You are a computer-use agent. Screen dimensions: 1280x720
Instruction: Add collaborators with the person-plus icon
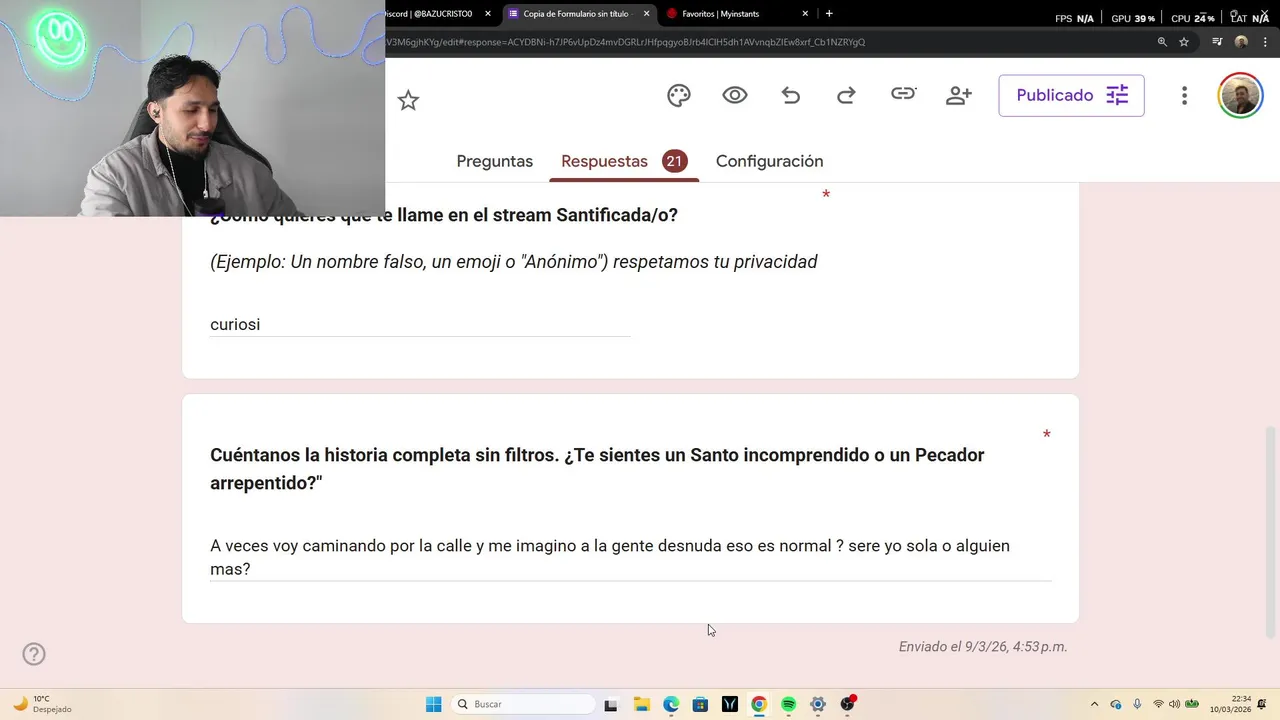pos(959,95)
